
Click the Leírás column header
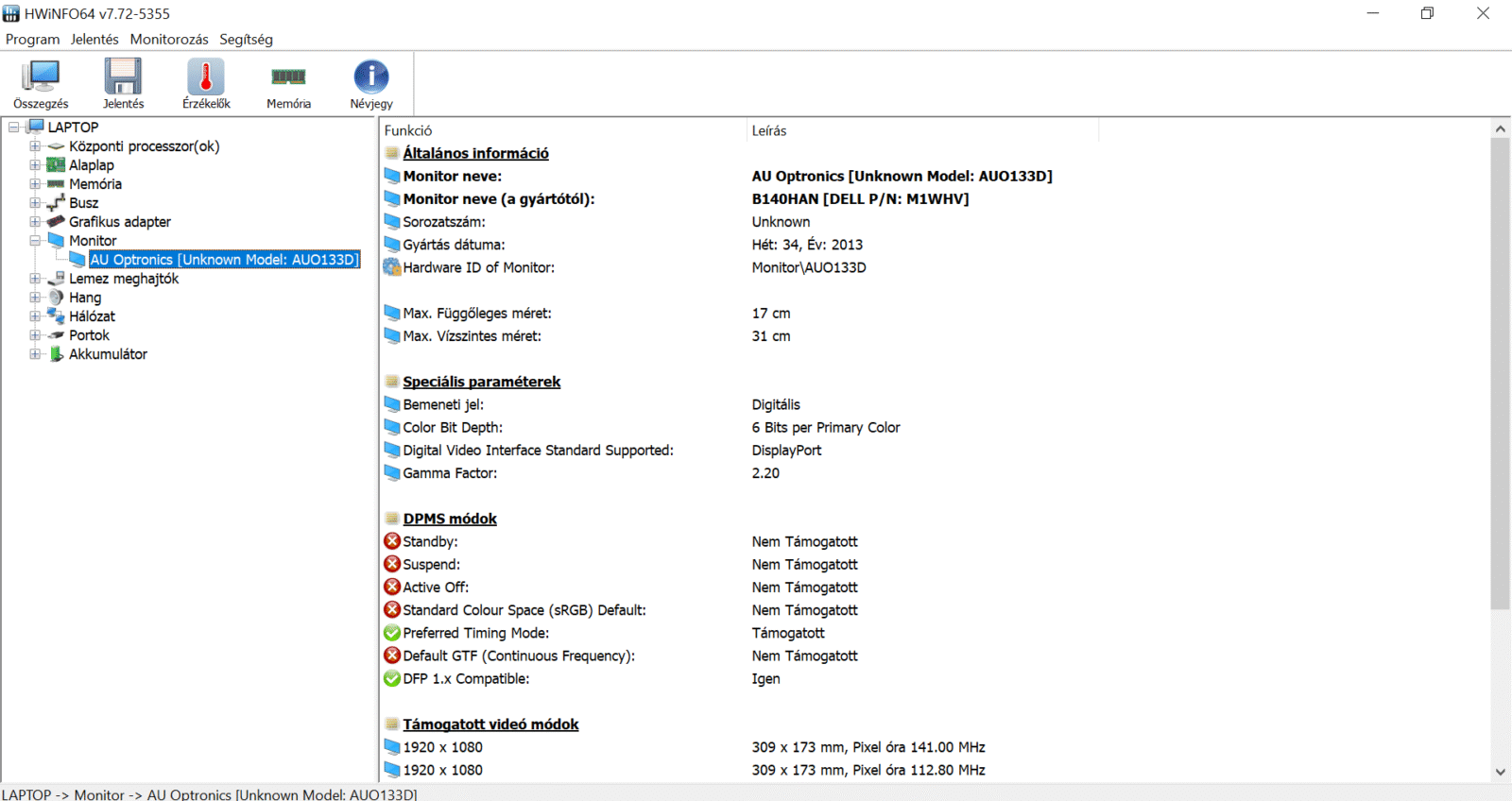pyautogui.click(x=769, y=131)
